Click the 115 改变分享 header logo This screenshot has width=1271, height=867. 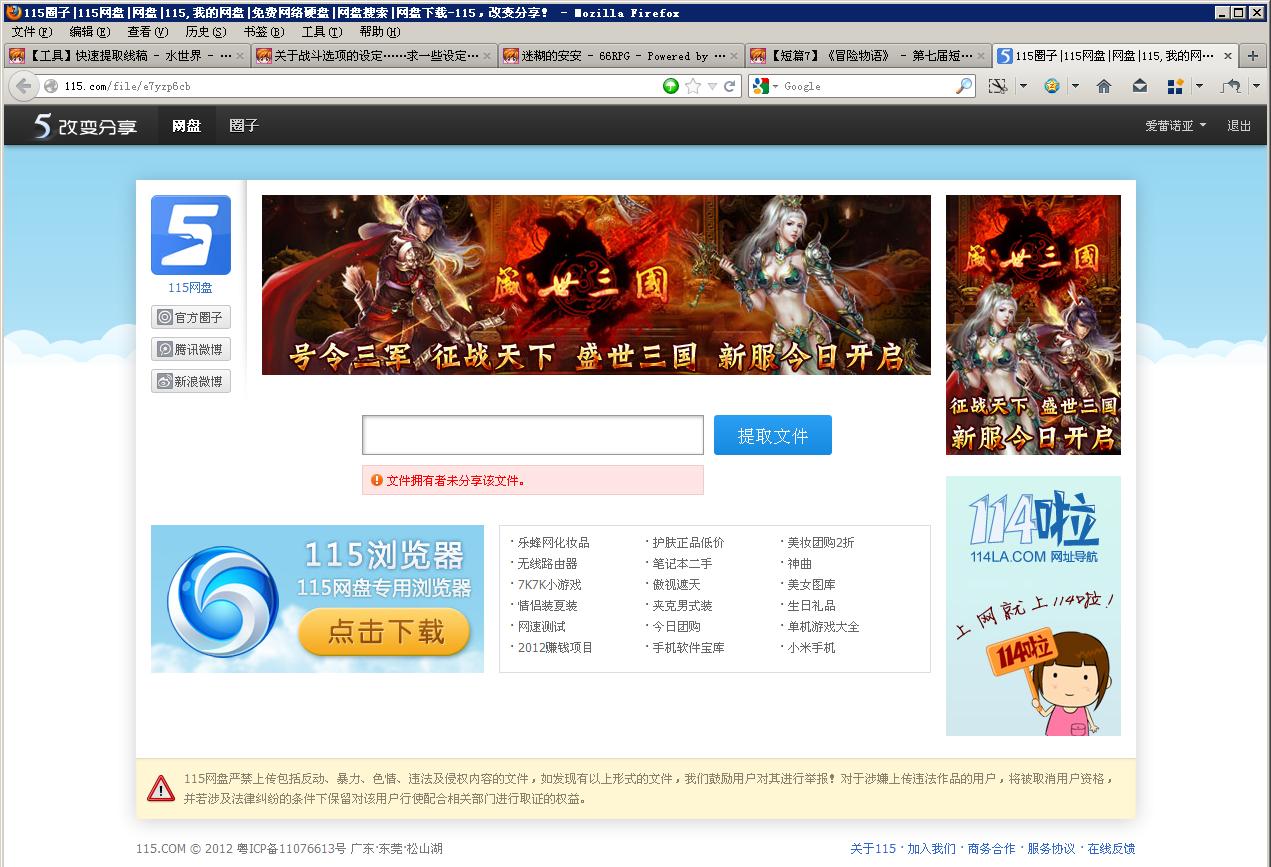[85, 126]
